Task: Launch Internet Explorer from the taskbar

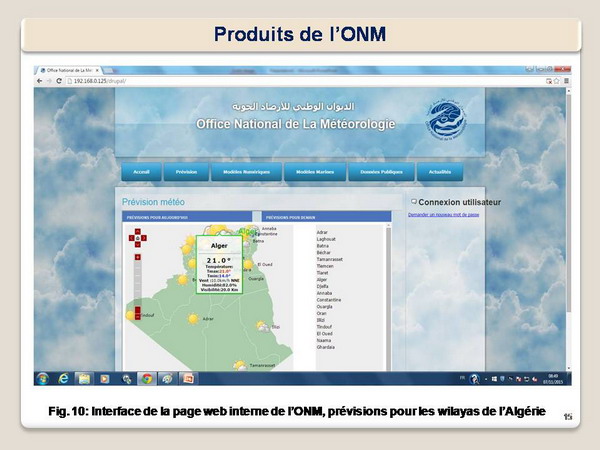Action: pos(64,379)
